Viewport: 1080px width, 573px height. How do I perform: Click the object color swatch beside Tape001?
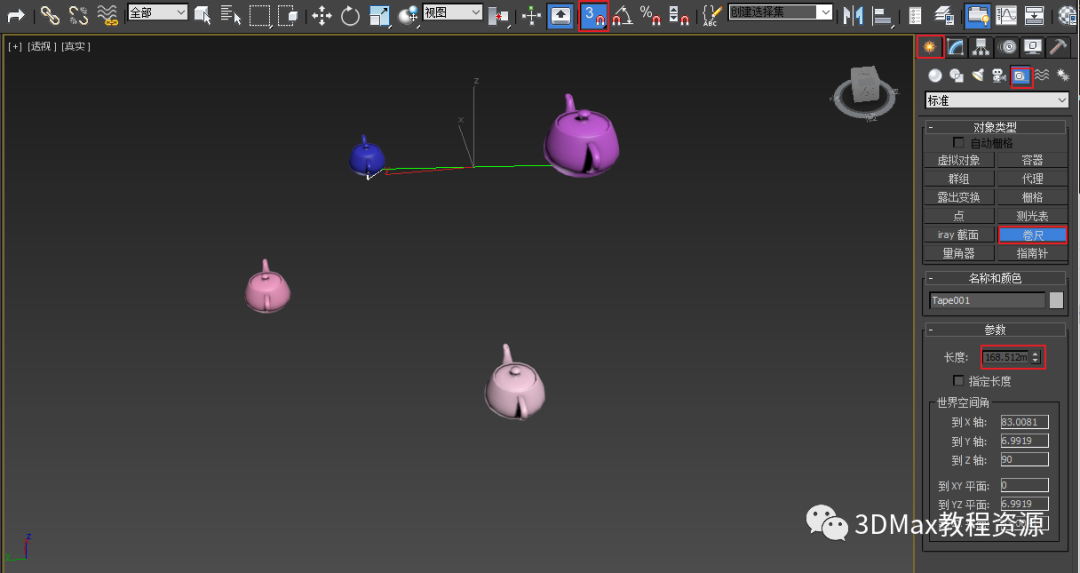[x=1056, y=300]
